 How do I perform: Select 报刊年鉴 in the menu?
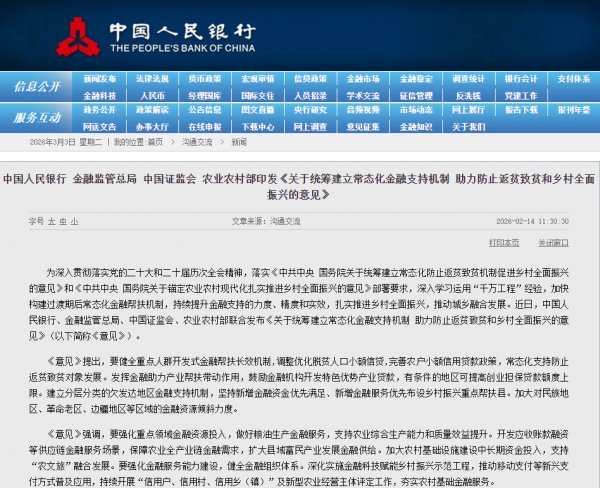pos(574,110)
